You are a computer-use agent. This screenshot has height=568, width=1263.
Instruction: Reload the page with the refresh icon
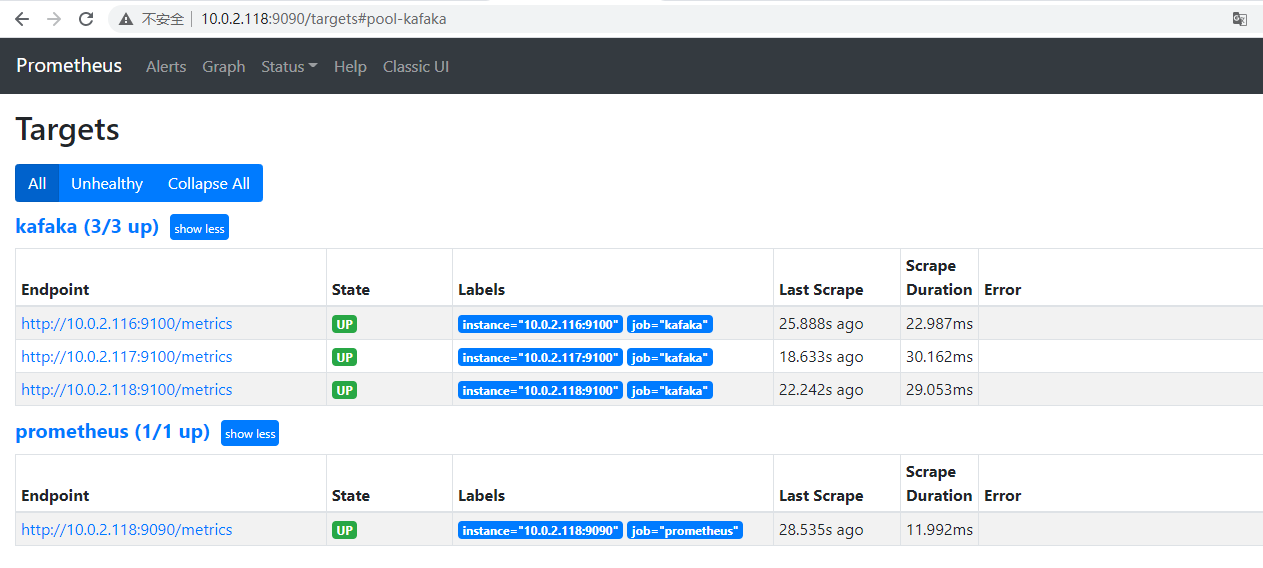click(x=86, y=19)
